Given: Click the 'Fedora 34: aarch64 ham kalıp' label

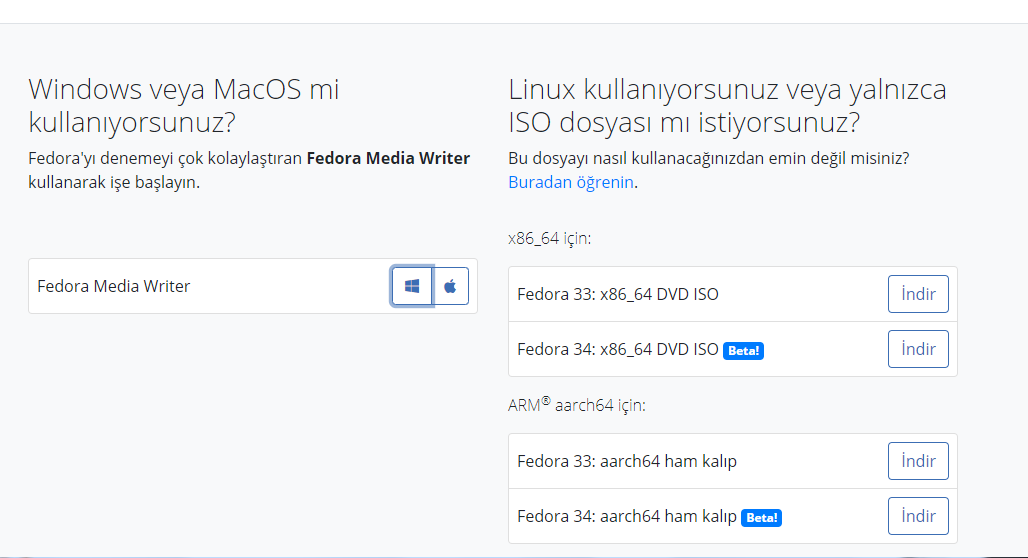Looking at the screenshot, I should pos(626,516).
